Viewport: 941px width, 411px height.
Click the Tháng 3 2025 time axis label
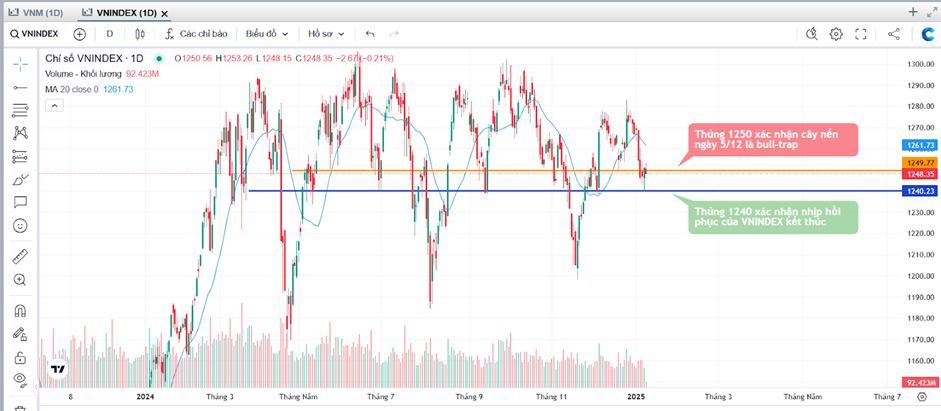point(718,397)
